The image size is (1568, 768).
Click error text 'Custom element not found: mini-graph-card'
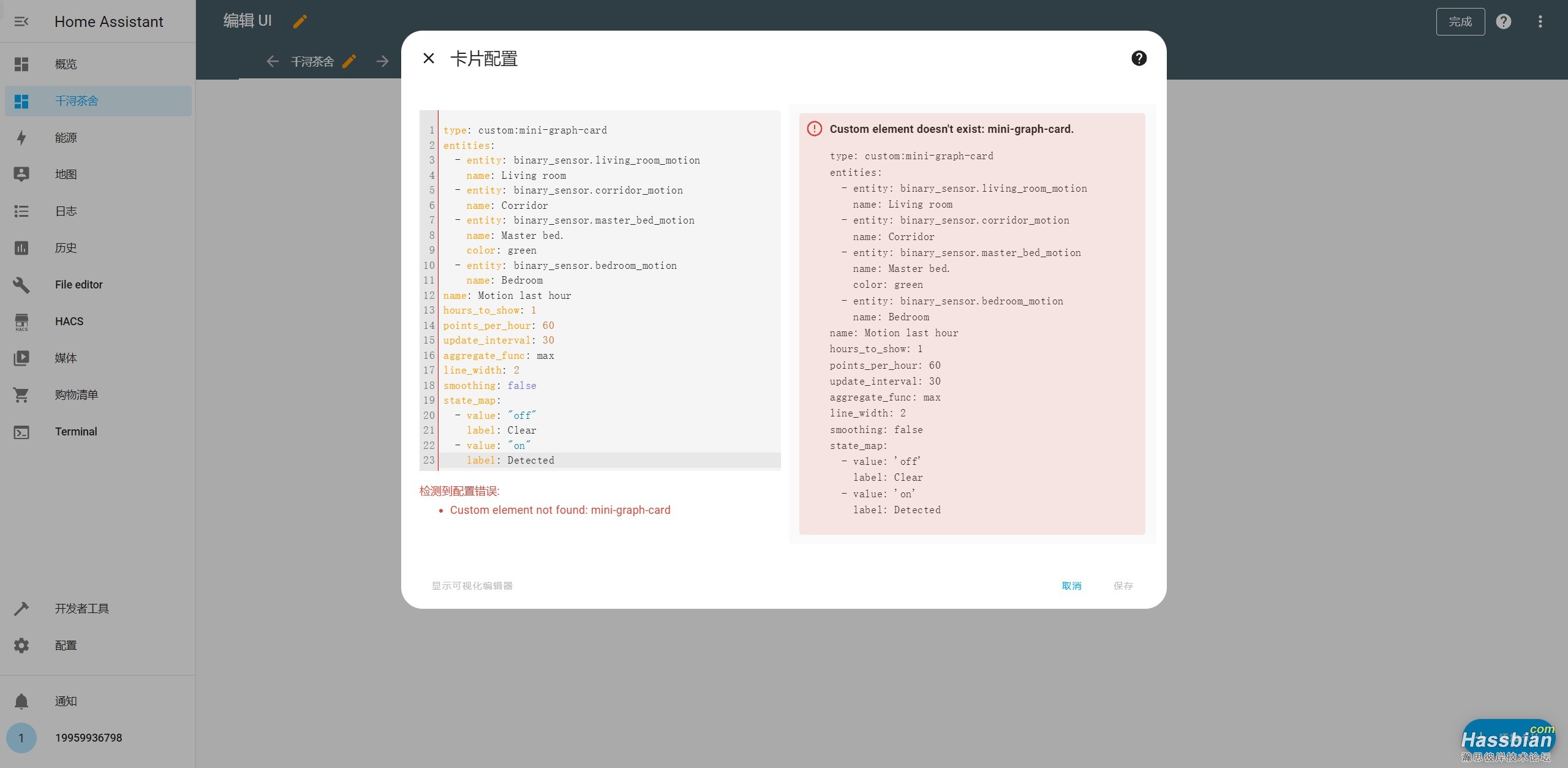560,510
